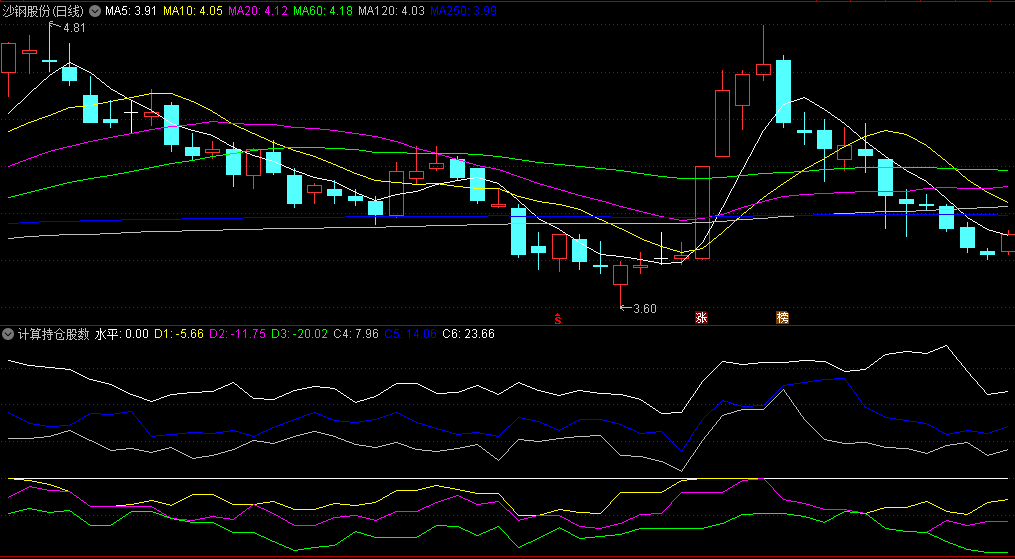This screenshot has height=559, width=1015.
Task: Select the magenta D2: -11.75 label
Action: 237,334
